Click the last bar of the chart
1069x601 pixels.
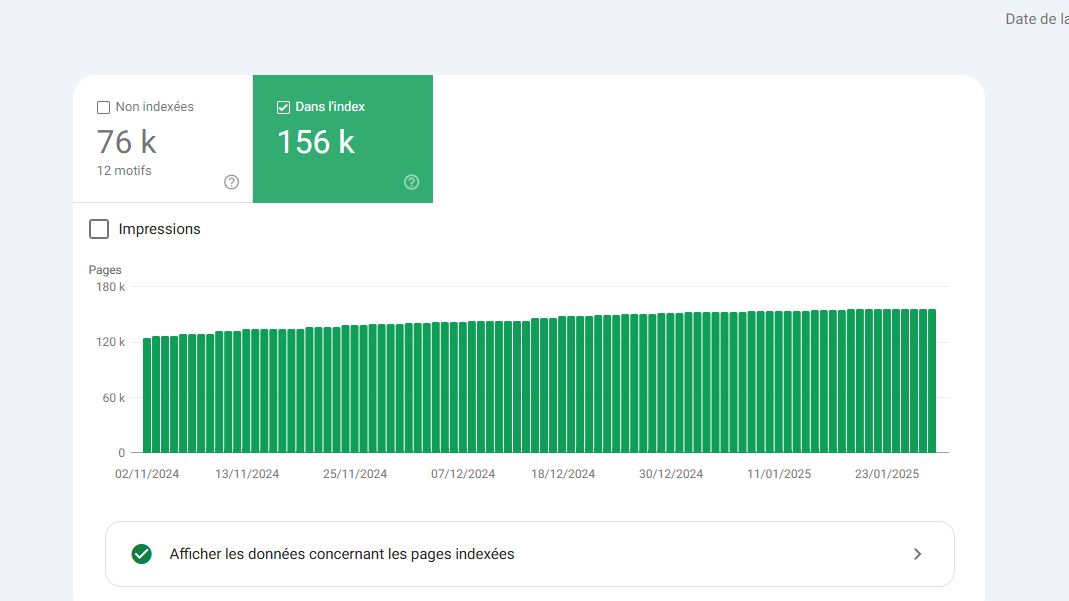932,381
